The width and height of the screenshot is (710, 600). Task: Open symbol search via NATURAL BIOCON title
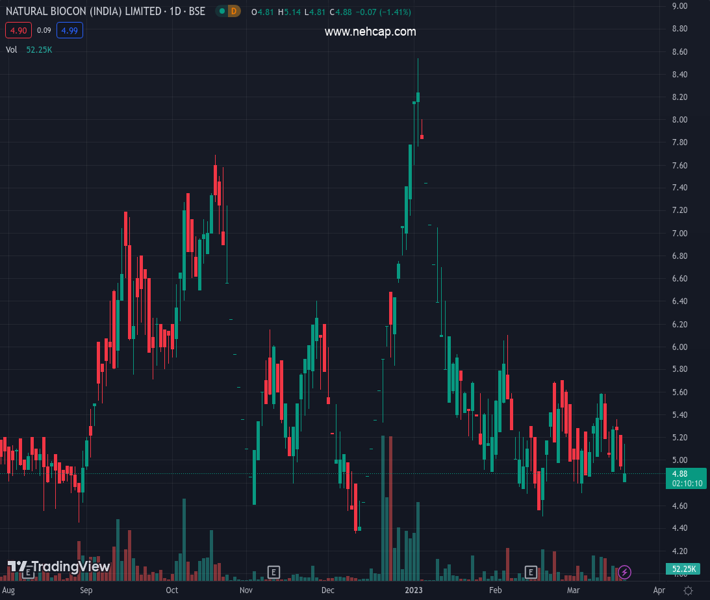point(83,11)
